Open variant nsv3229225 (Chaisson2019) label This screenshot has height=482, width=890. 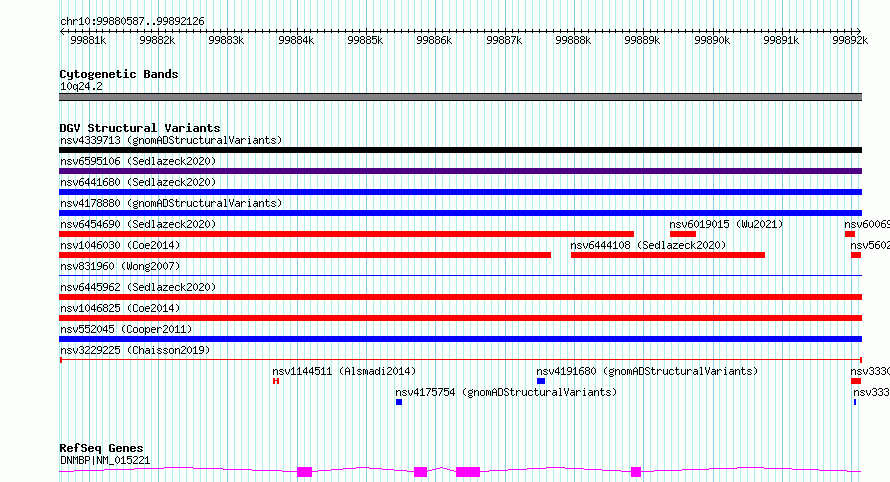[x=135, y=350]
